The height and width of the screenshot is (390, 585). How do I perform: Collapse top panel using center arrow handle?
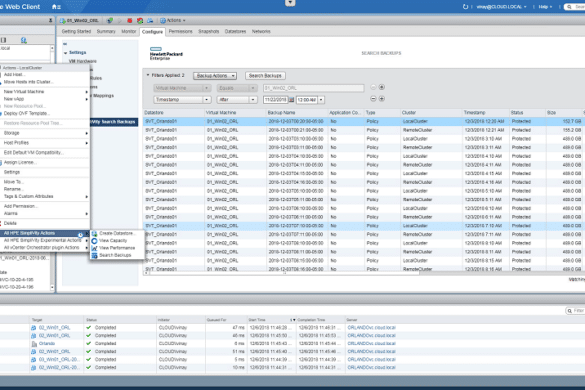coord(290,3)
